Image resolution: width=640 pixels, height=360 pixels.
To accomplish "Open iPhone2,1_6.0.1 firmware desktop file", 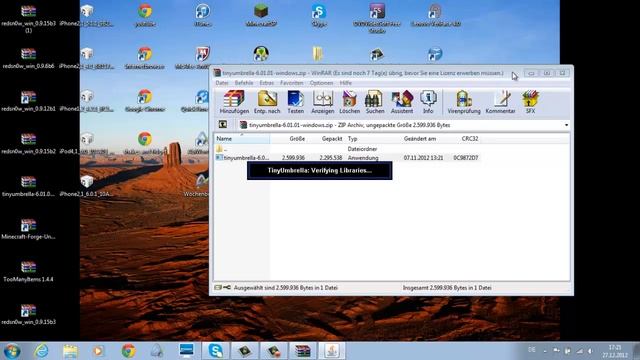I will coord(86,186).
